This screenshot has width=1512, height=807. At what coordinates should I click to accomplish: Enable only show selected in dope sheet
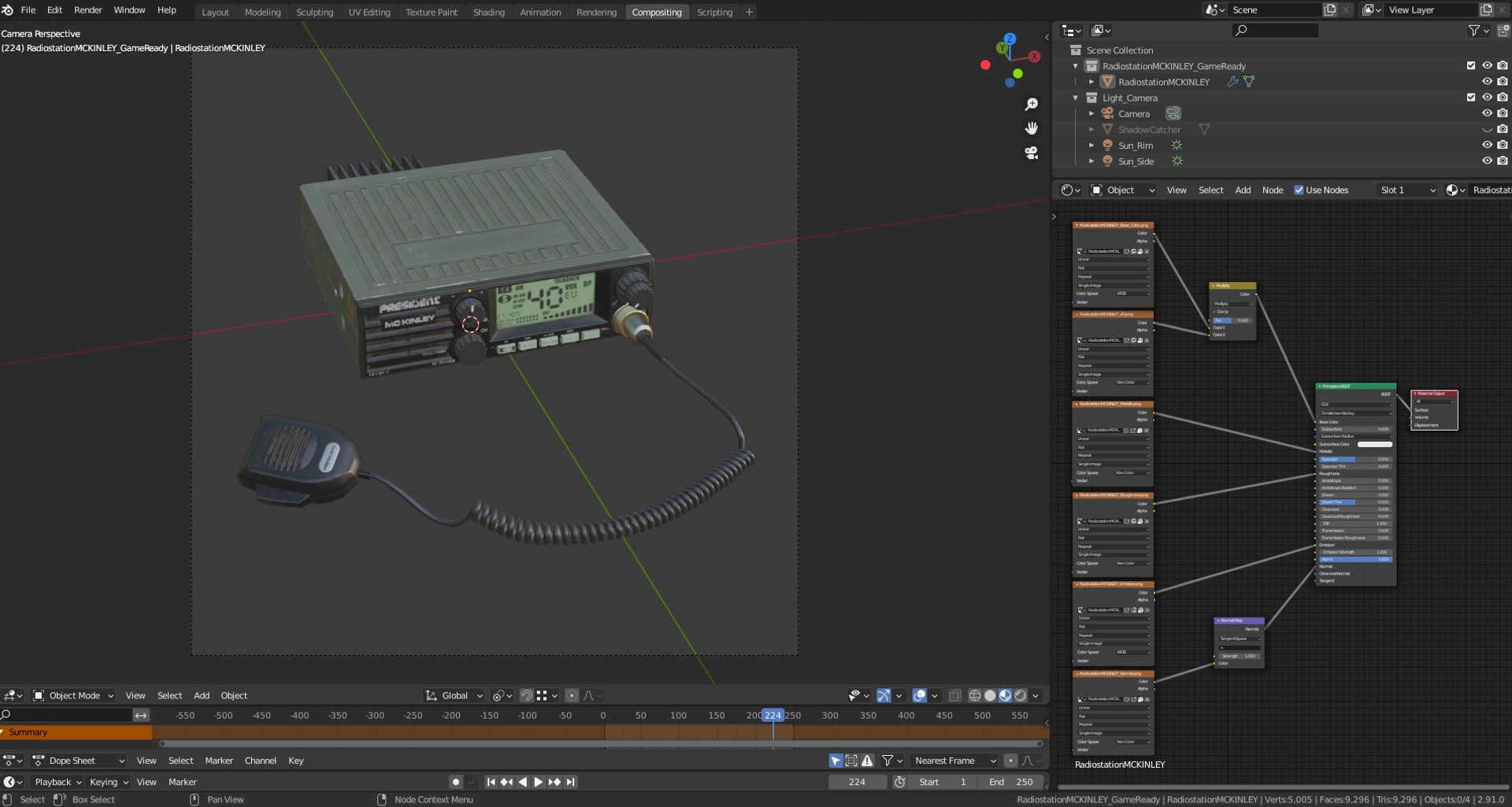[836, 761]
